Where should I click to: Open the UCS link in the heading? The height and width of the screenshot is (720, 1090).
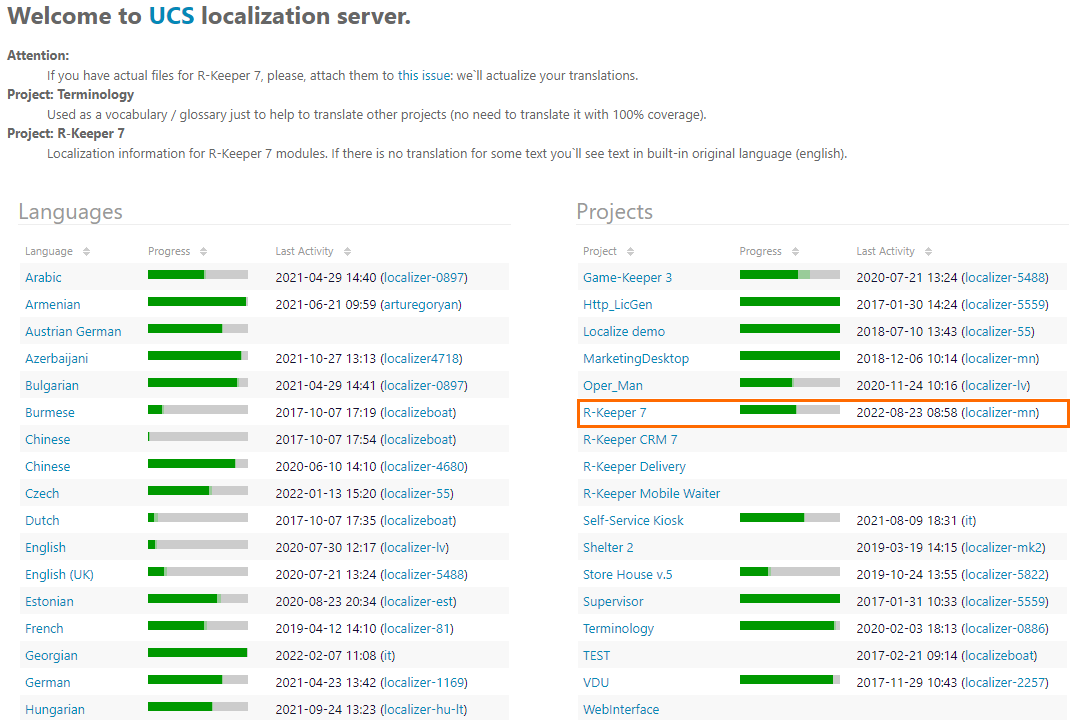(x=172, y=16)
